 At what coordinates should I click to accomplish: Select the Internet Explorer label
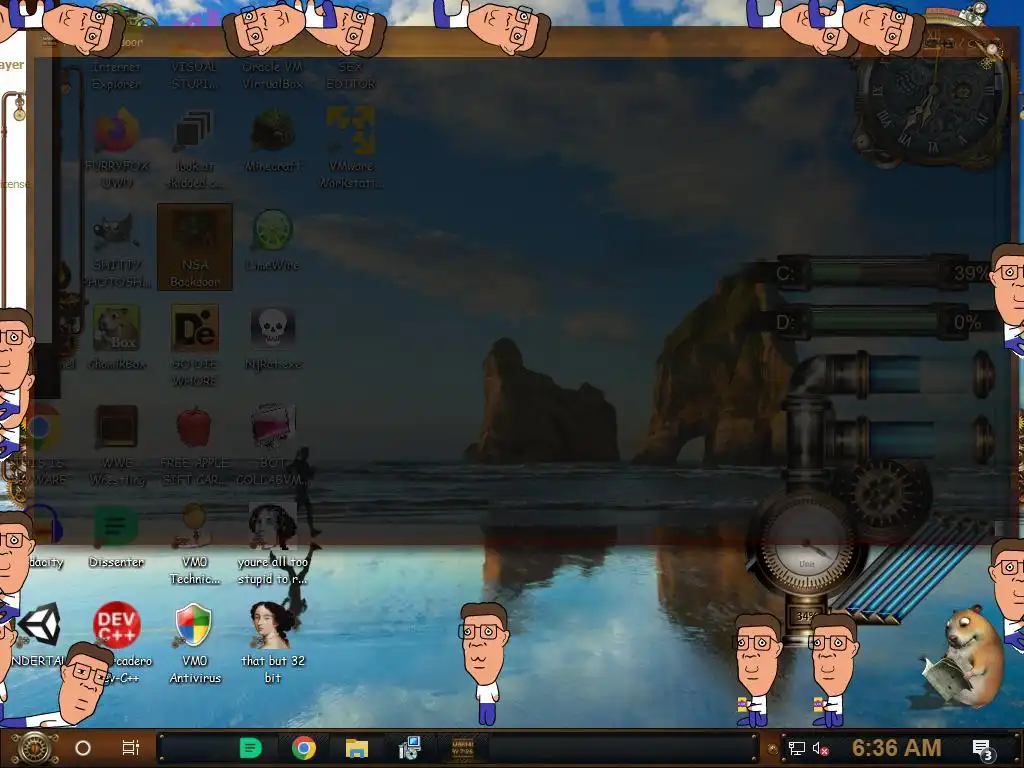(116, 75)
